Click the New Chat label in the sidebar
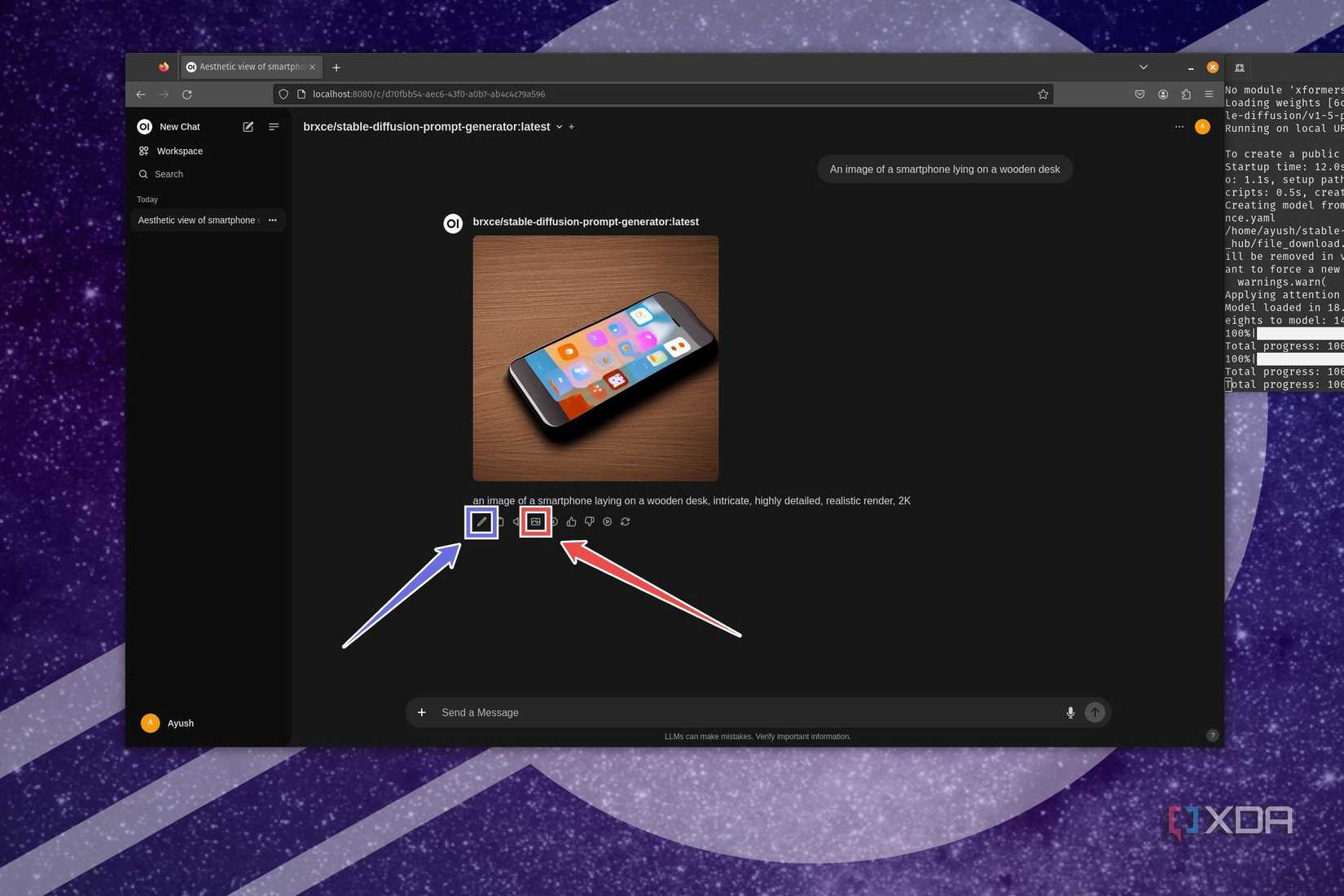Viewport: 1344px width, 896px height. pyautogui.click(x=179, y=127)
